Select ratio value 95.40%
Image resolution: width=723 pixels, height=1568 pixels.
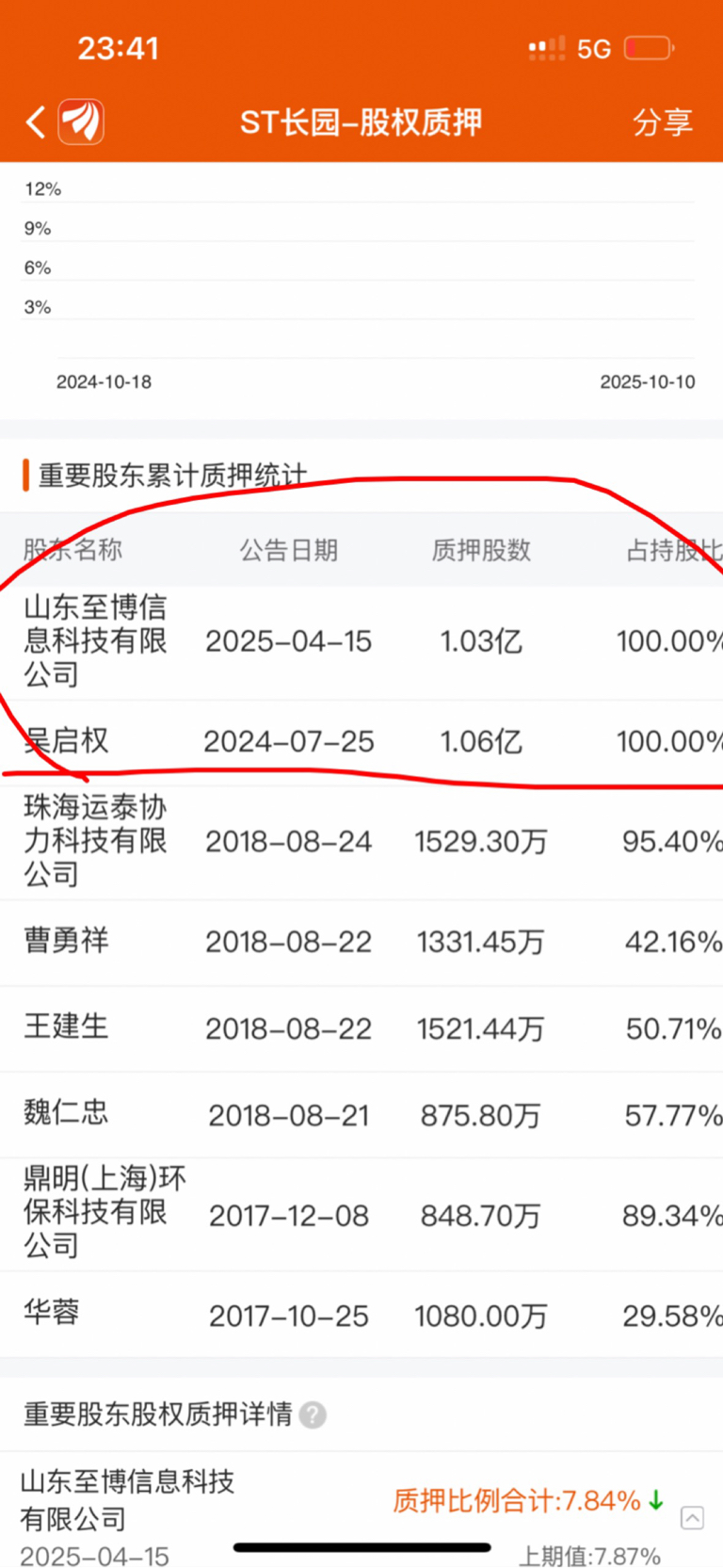(672, 842)
